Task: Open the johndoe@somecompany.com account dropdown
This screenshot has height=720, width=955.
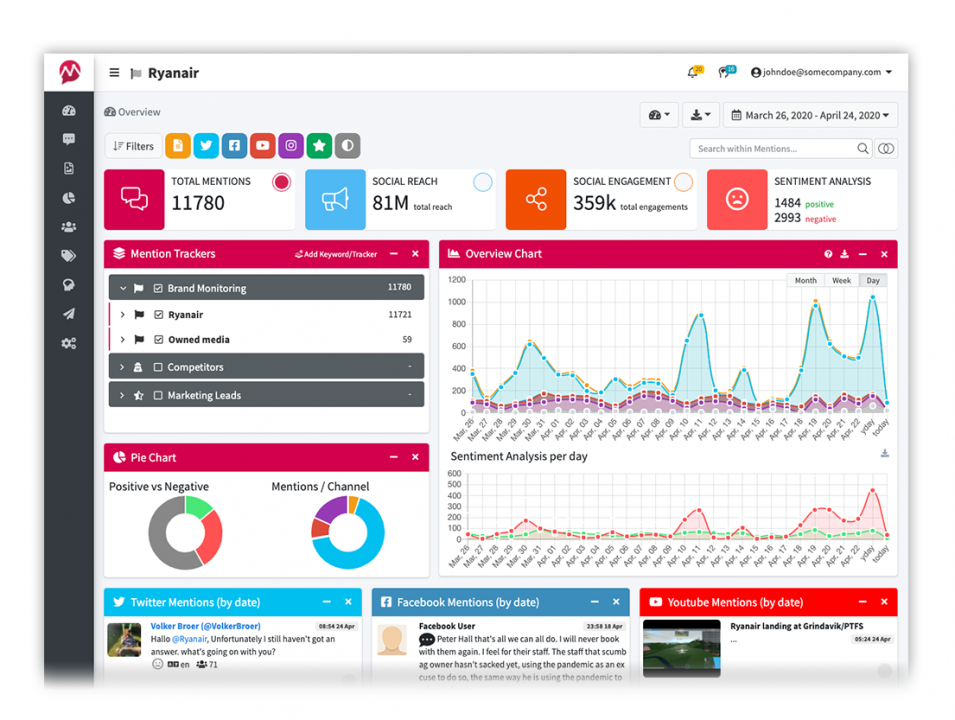Action: point(822,72)
